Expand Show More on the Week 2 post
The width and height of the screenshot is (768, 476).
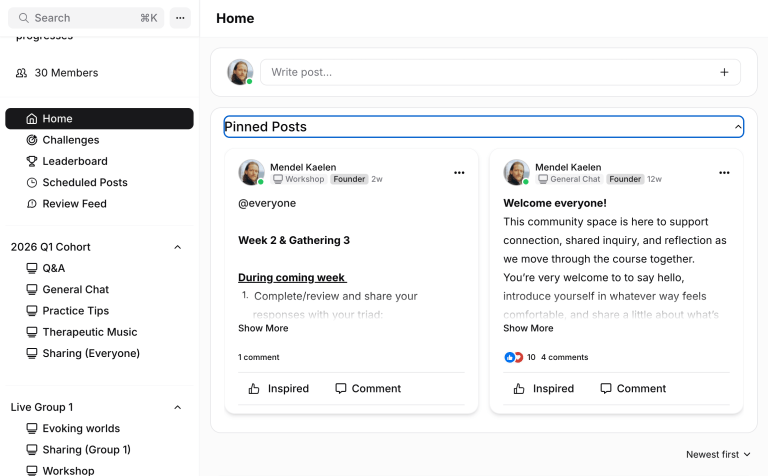click(x=263, y=328)
